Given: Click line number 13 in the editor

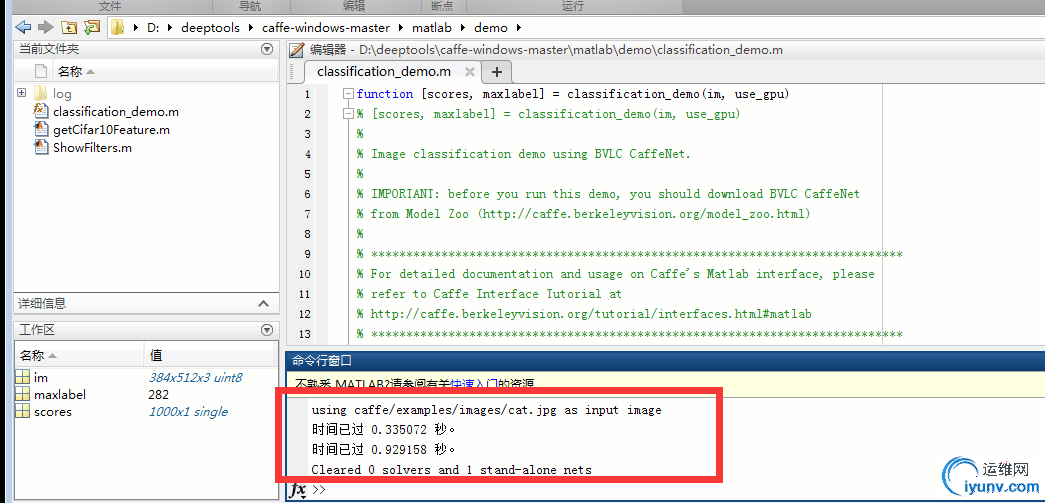Looking at the screenshot, I should (304, 334).
